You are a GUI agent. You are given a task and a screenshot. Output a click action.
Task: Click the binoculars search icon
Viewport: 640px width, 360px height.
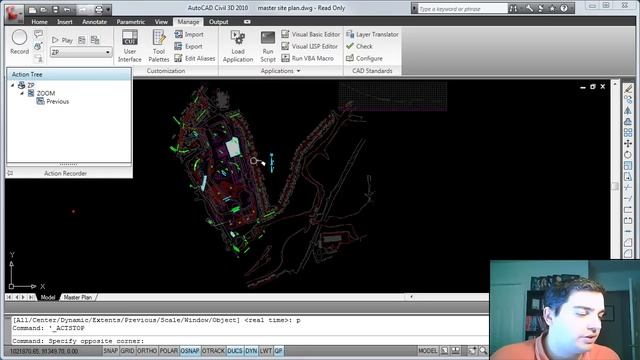(x=513, y=9)
